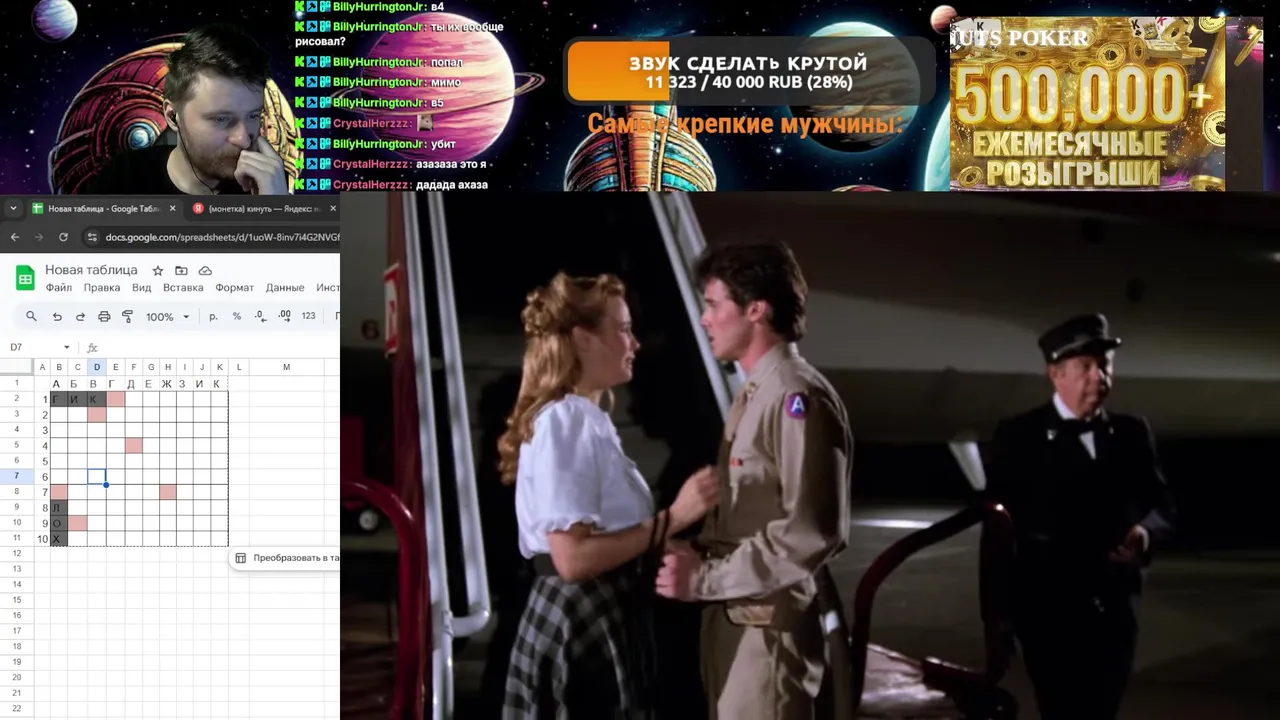1280x720 pixels.
Task: Click dark cell containing Х
Action: [58, 538]
